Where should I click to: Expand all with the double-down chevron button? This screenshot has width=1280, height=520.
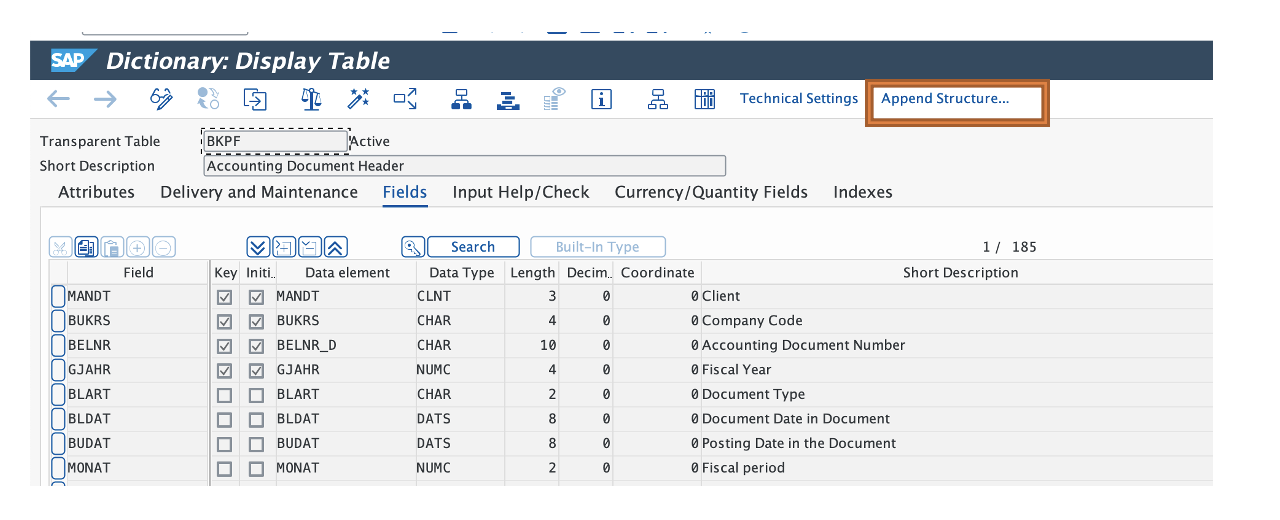click(257, 247)
